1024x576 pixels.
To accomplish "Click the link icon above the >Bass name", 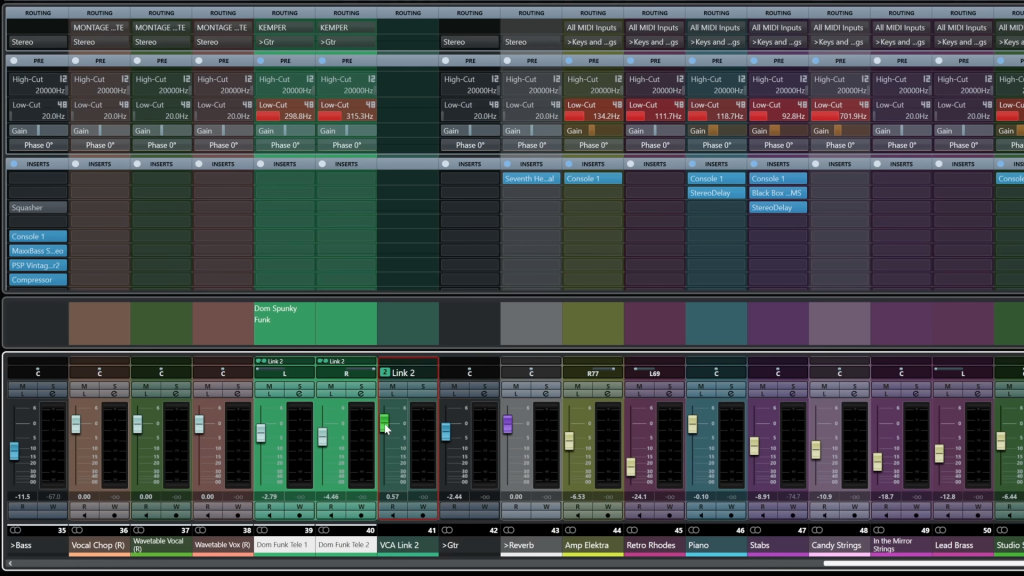I will (x=16, y=530).
